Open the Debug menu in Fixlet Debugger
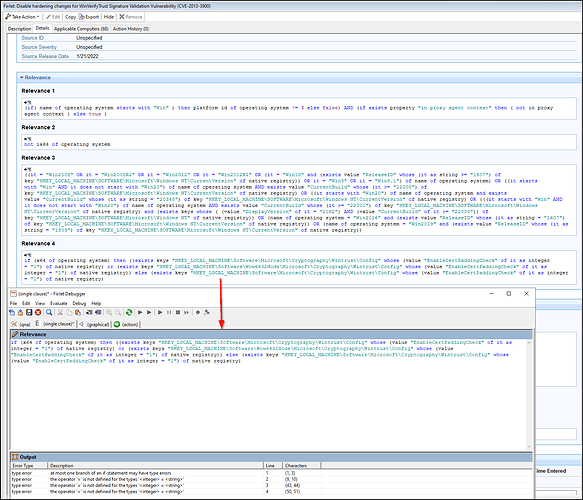 (x=79, y=303)
